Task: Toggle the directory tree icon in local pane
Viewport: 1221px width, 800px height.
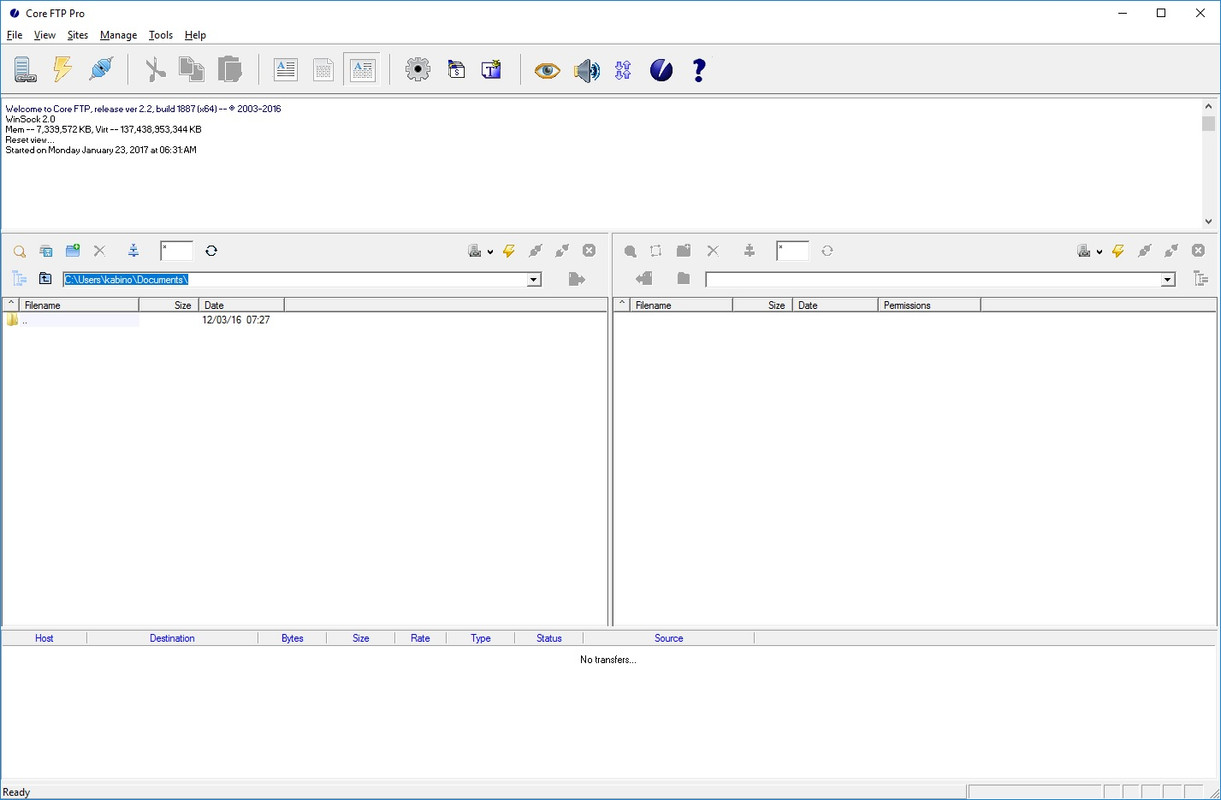Action: 19,279
